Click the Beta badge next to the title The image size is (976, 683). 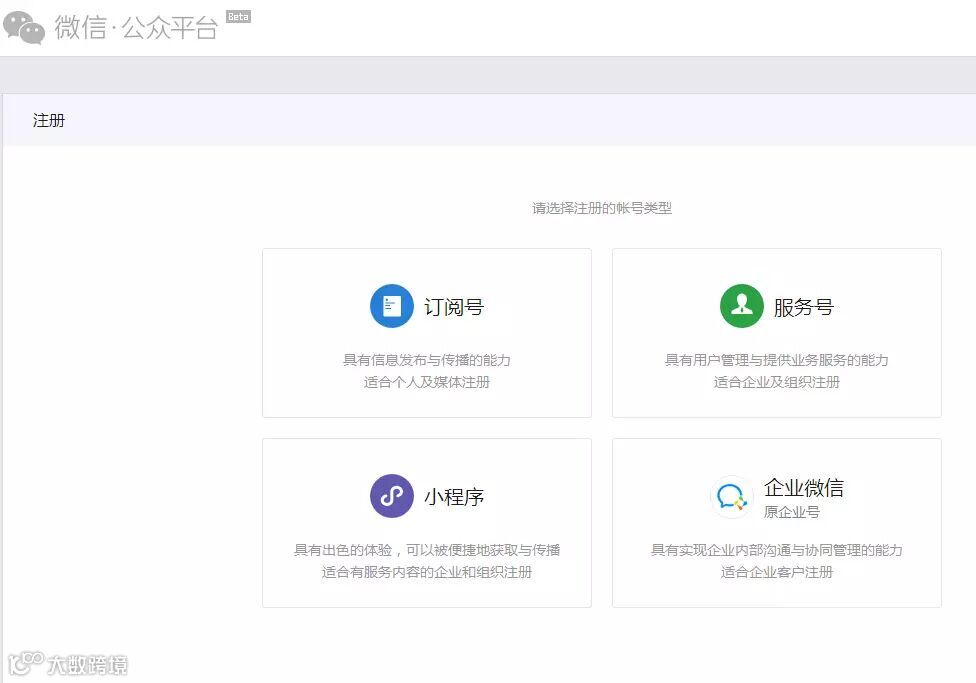point(238,17)
